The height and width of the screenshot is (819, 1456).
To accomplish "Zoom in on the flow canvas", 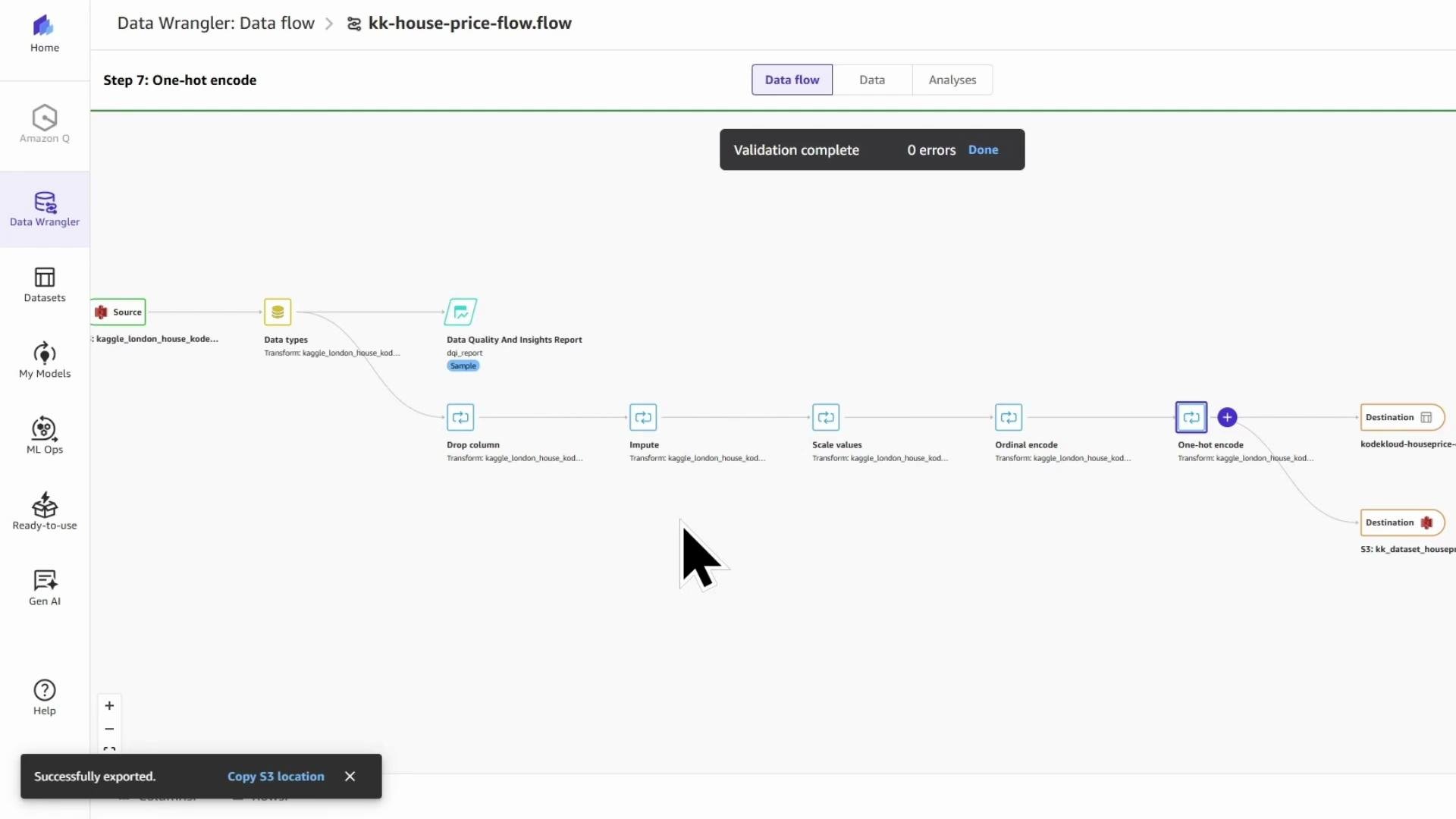I will 109,705.
